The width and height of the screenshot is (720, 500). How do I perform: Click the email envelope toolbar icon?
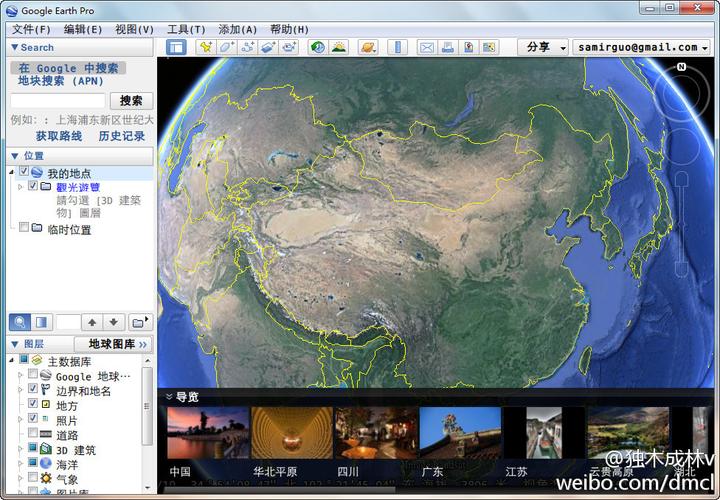click(x=427, y=47)
